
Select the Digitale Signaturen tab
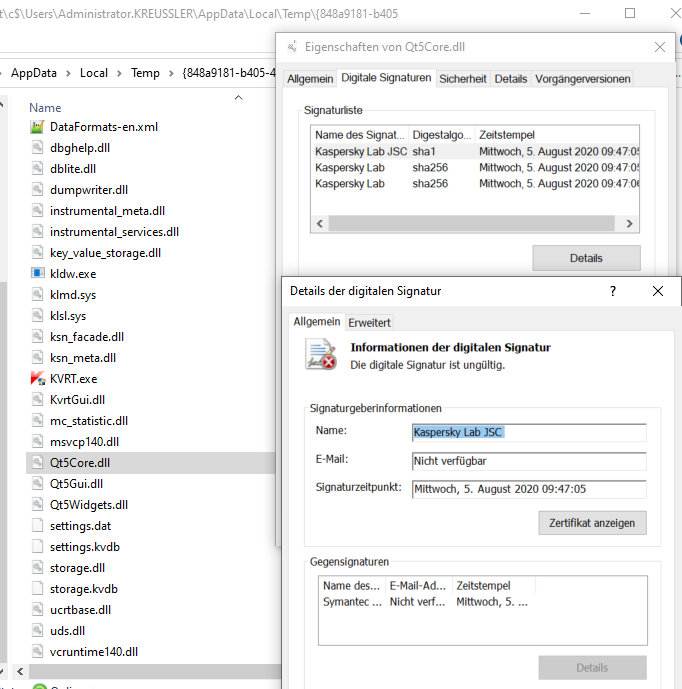386,78
